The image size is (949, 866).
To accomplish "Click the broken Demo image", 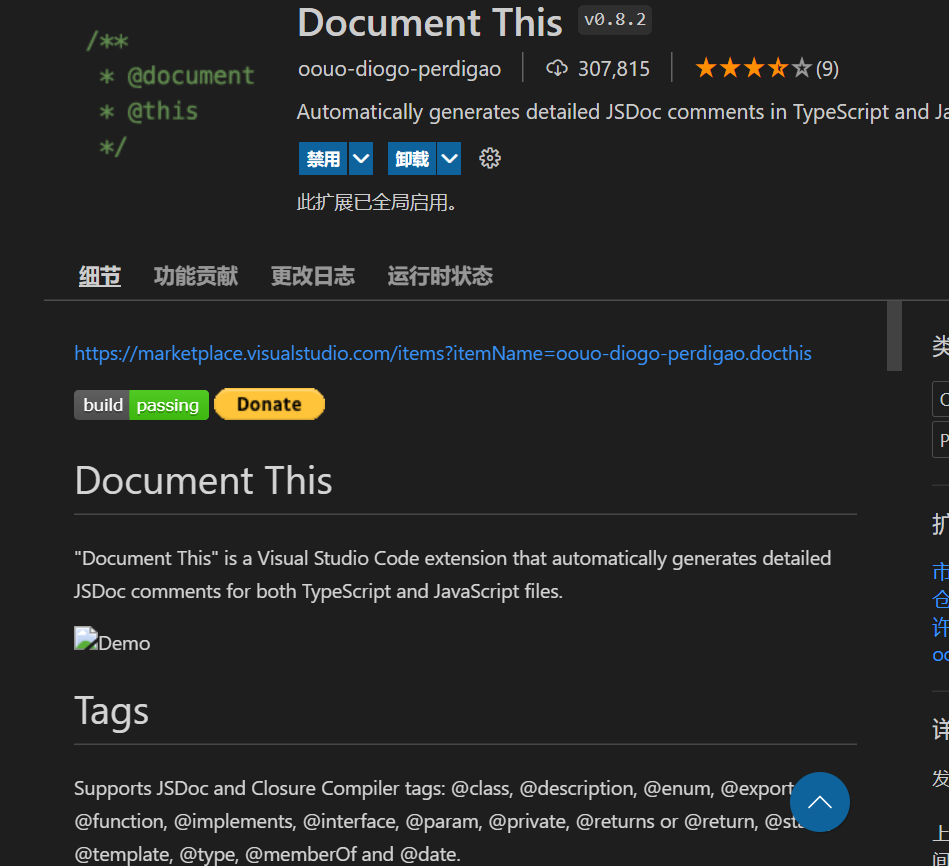I will pos(112,641).
